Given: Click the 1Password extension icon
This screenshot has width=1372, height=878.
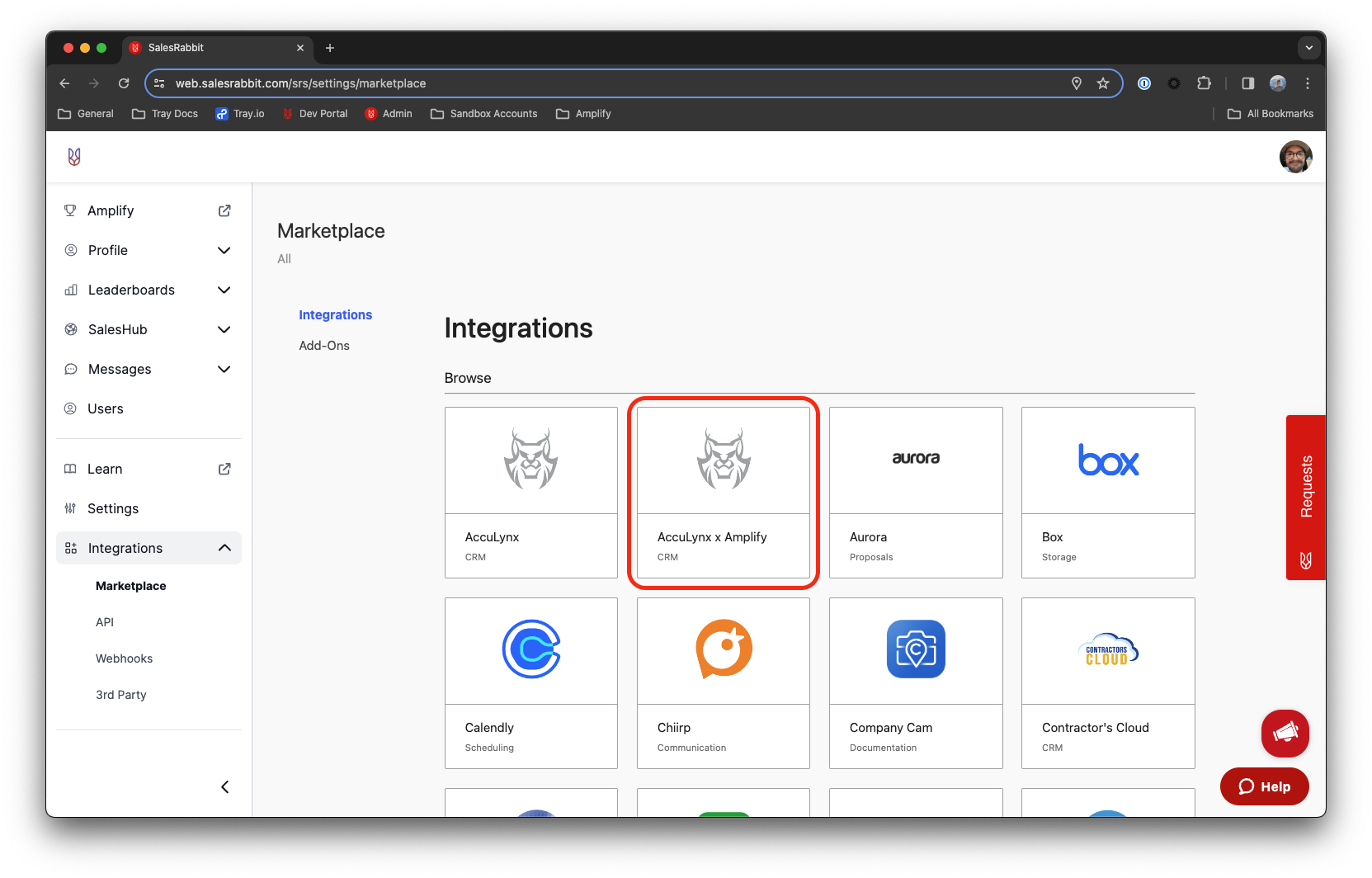Looking at the screenshot, I should [x=1144, y=83].
